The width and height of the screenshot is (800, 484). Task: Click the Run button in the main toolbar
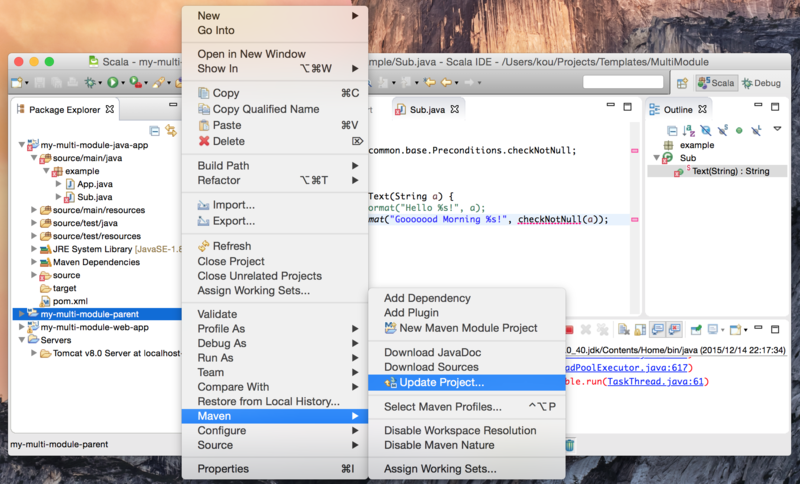coord(113,82)
